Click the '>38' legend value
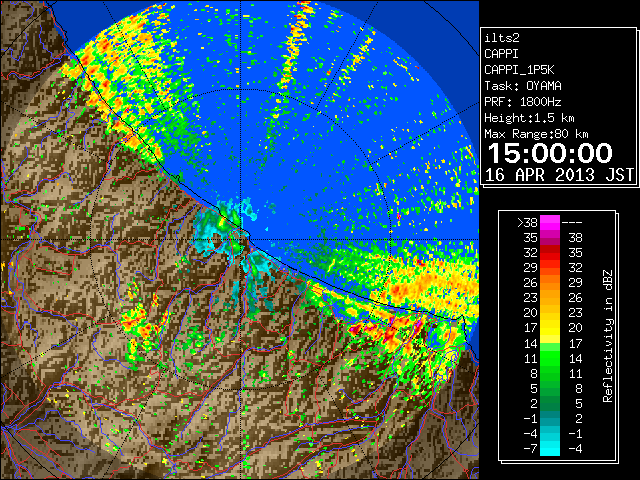This screenshot has width=640, height=480. [527, 223]
